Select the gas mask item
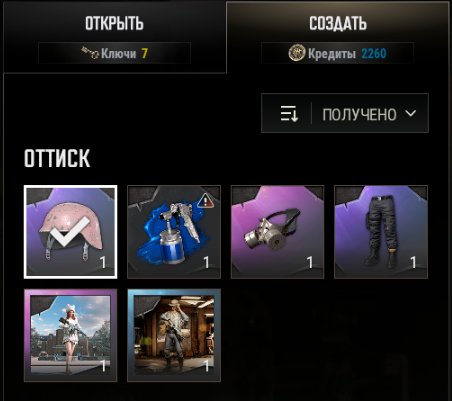This screenshot has height=401, width=452. point(277,232)
